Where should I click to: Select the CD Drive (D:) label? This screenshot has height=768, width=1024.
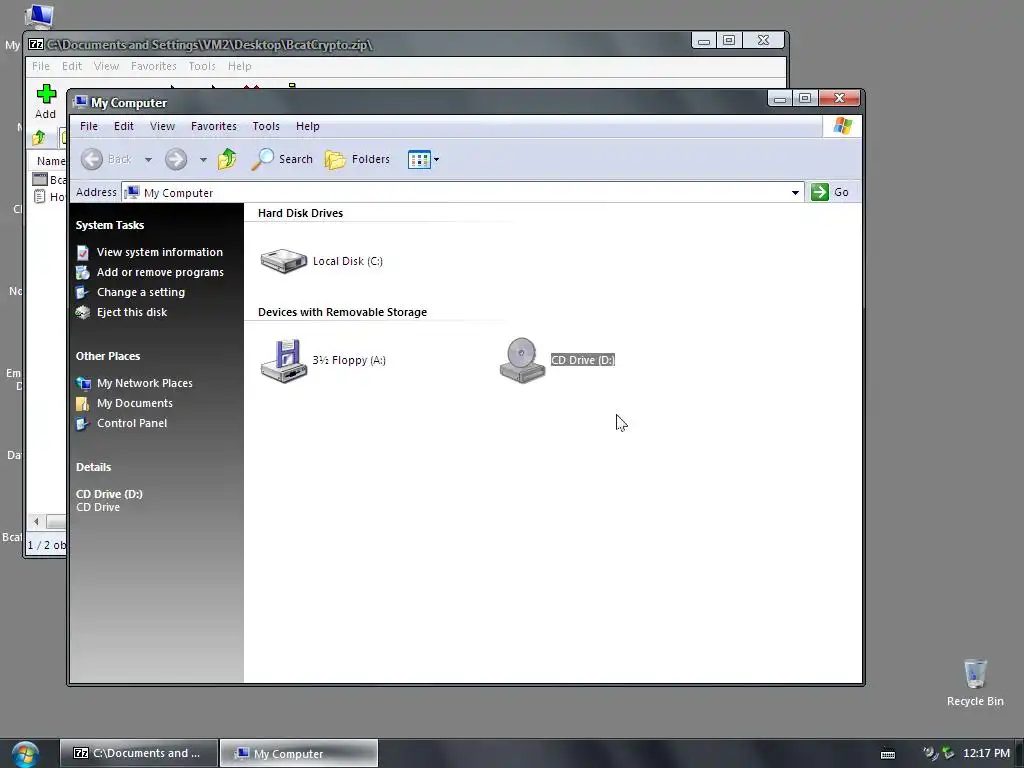pos(583,360)
